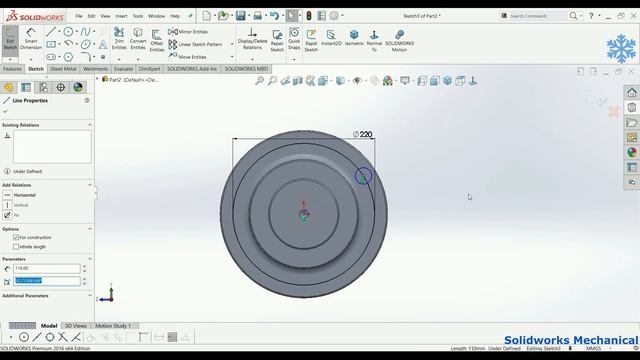Expand the Additional Parameters section
The width and height of the screenshot is (640, 360).
90,295
